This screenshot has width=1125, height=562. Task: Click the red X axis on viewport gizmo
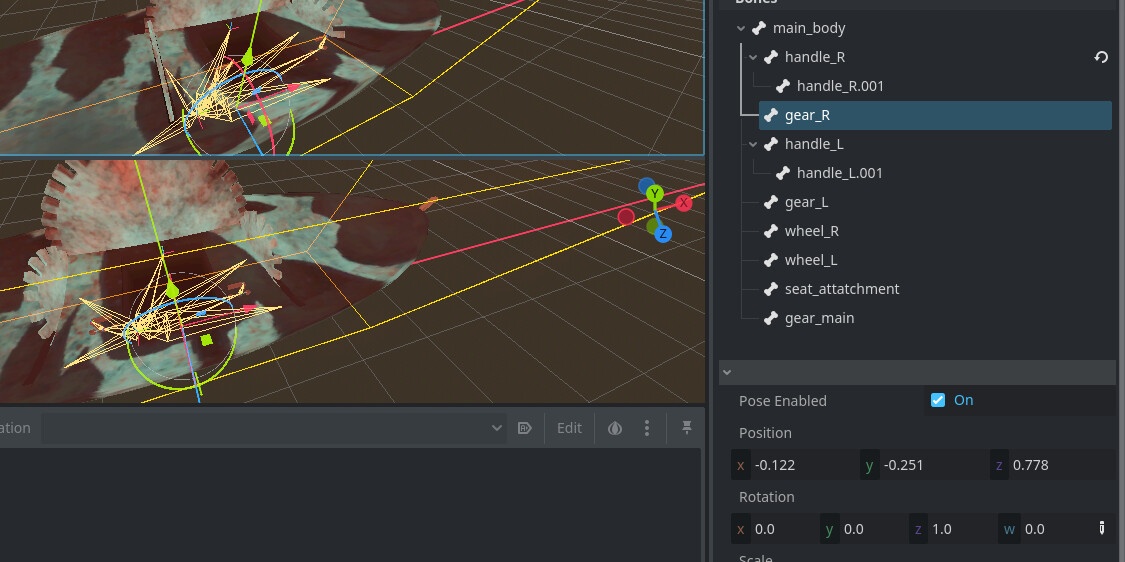click(684, 203)
